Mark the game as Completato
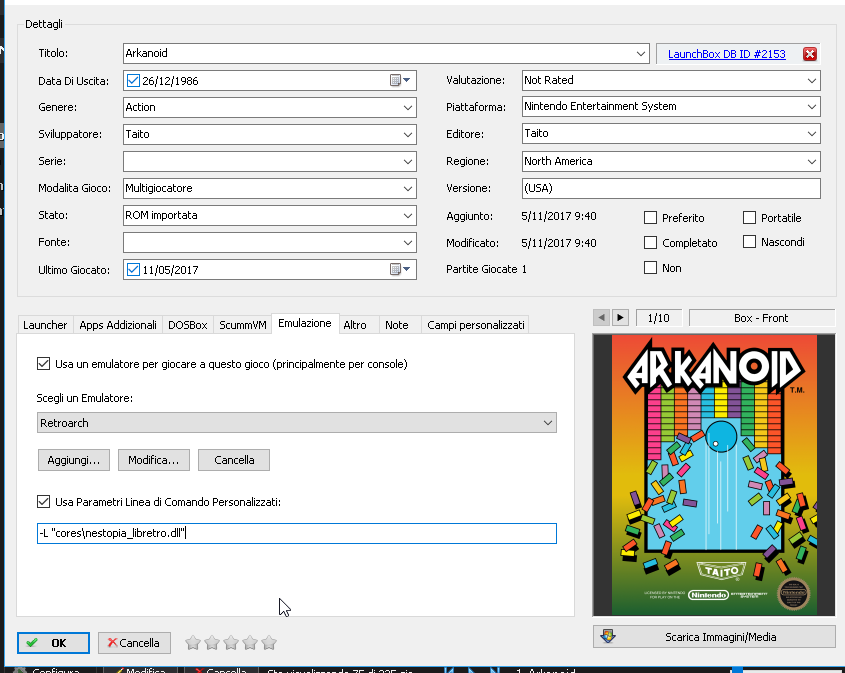The image size is (845, 673). click(650, 242)
